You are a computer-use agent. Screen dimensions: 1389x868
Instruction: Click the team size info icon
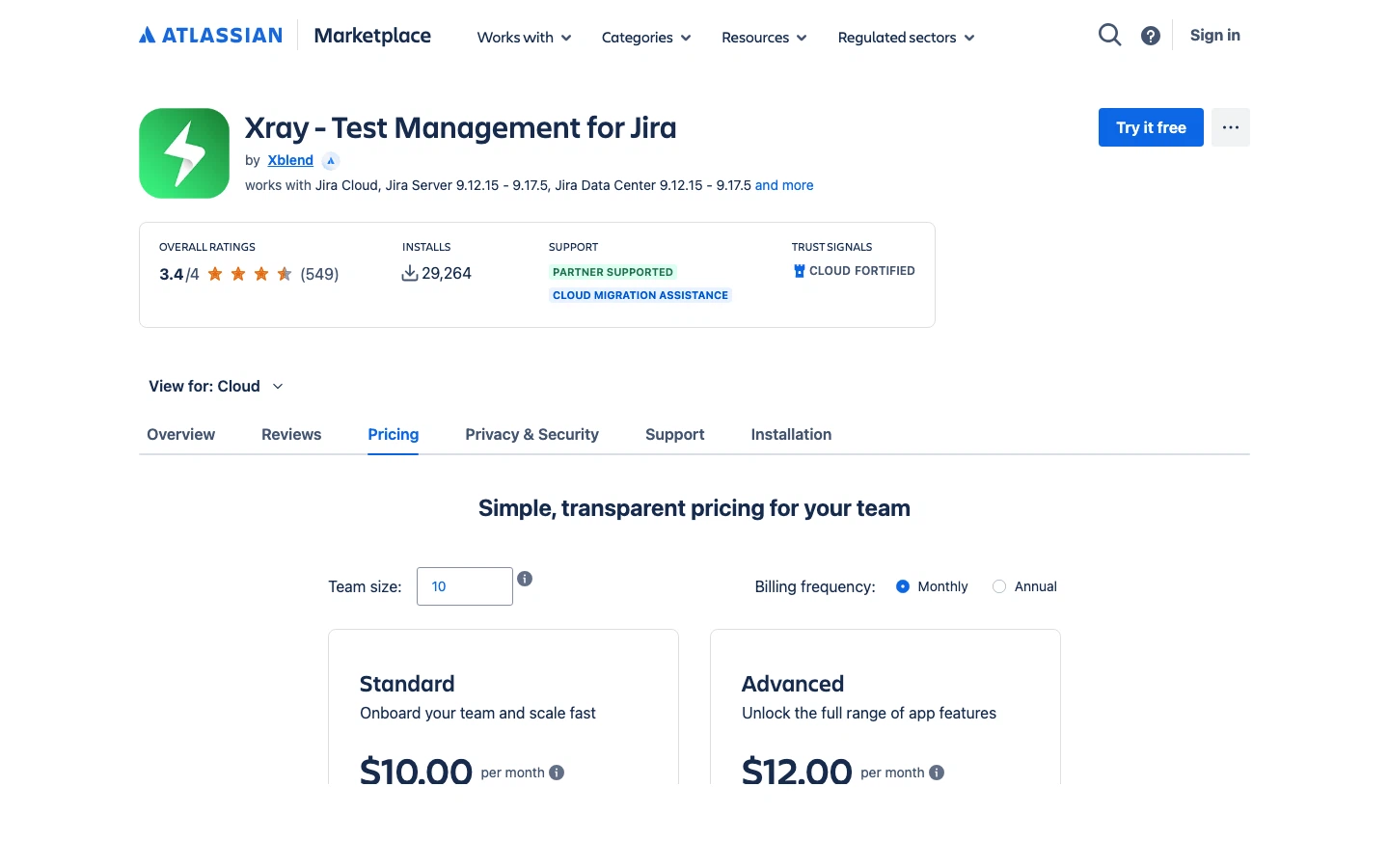[525, 579]
